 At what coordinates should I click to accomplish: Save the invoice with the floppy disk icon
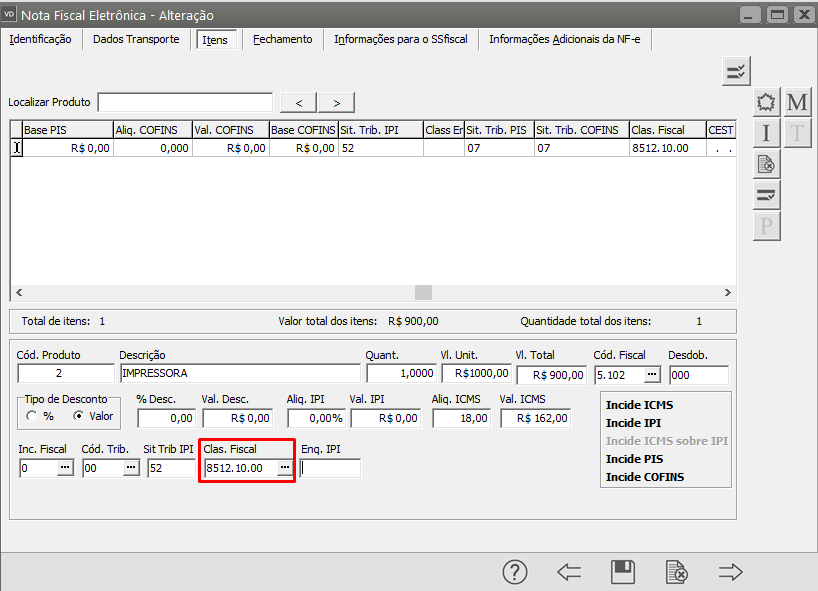coord(623,572)
